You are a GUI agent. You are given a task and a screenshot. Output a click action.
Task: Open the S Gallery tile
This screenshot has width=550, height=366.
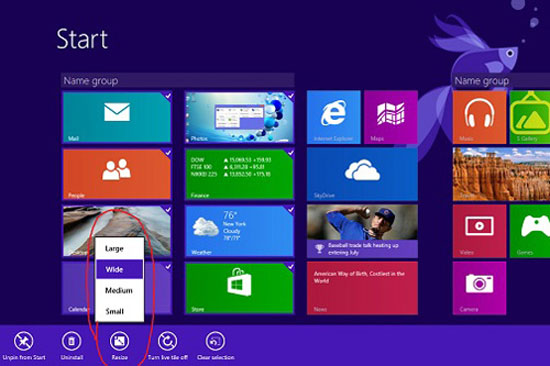coord(530,117)
